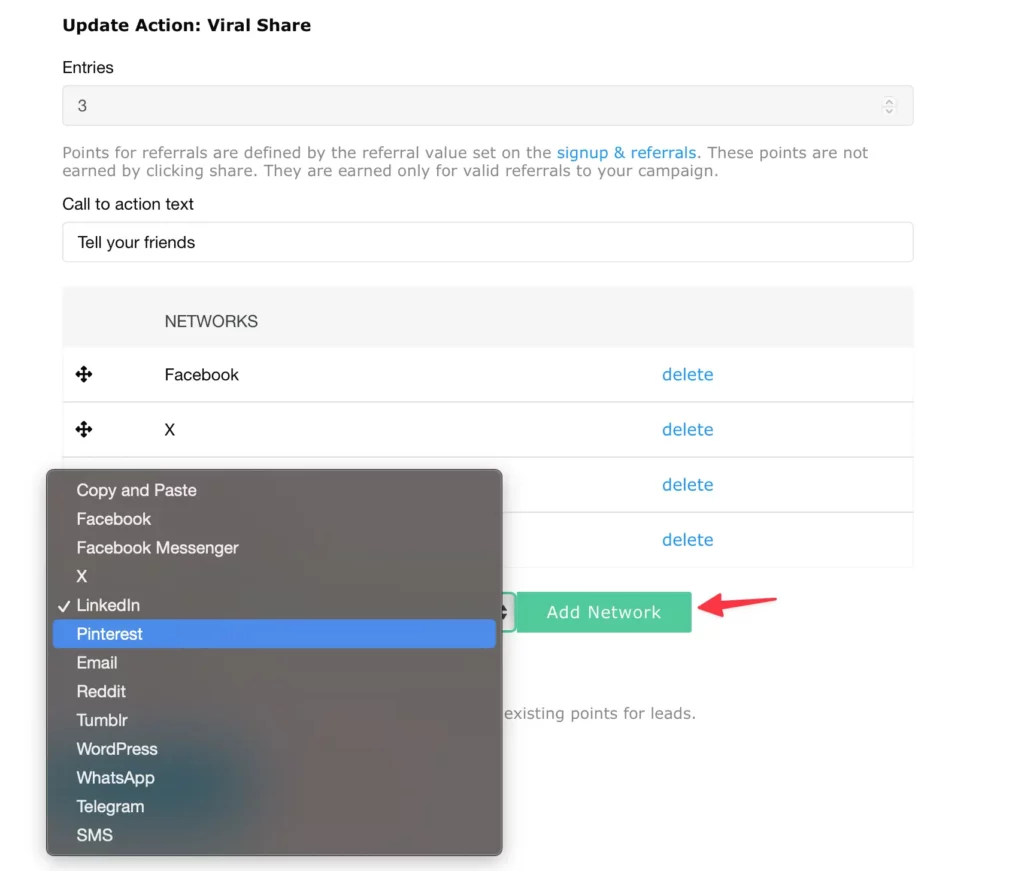This screenshot has height=871, width=1024.
Task: Select X in the dropdown list
Action: tap(274, 576)
